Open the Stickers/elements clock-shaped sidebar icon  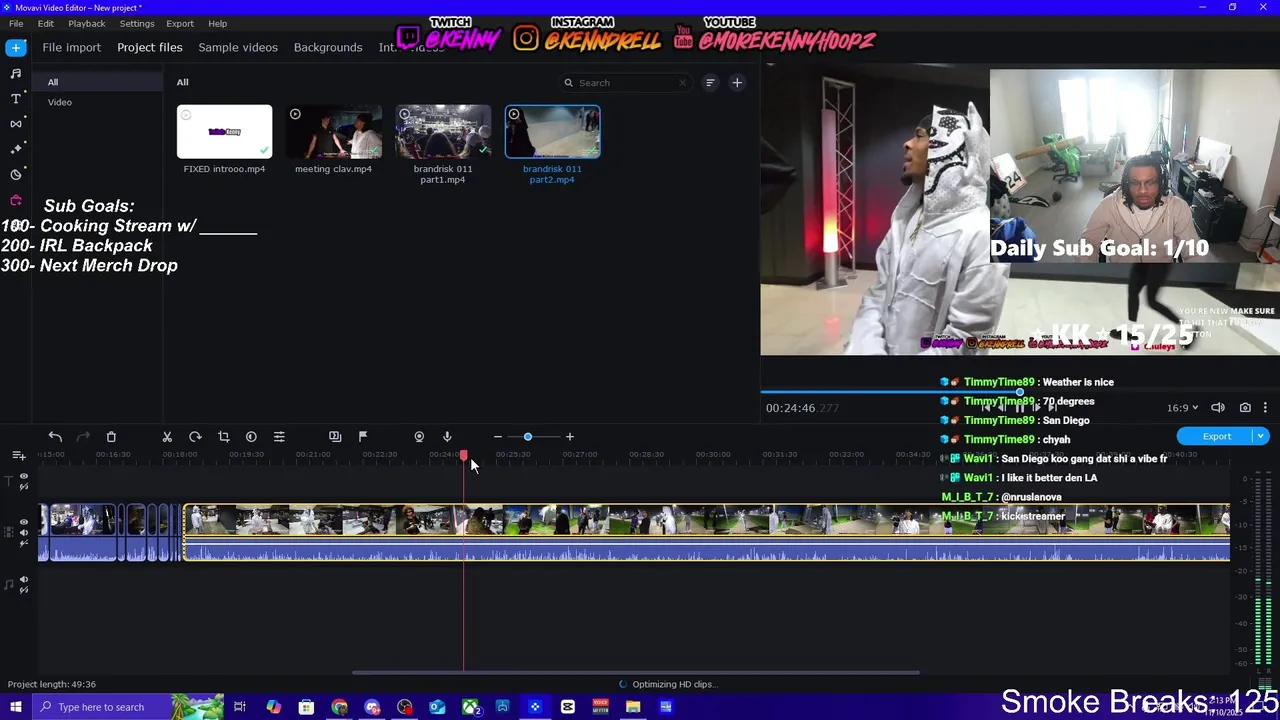click(x=16, y=174)
